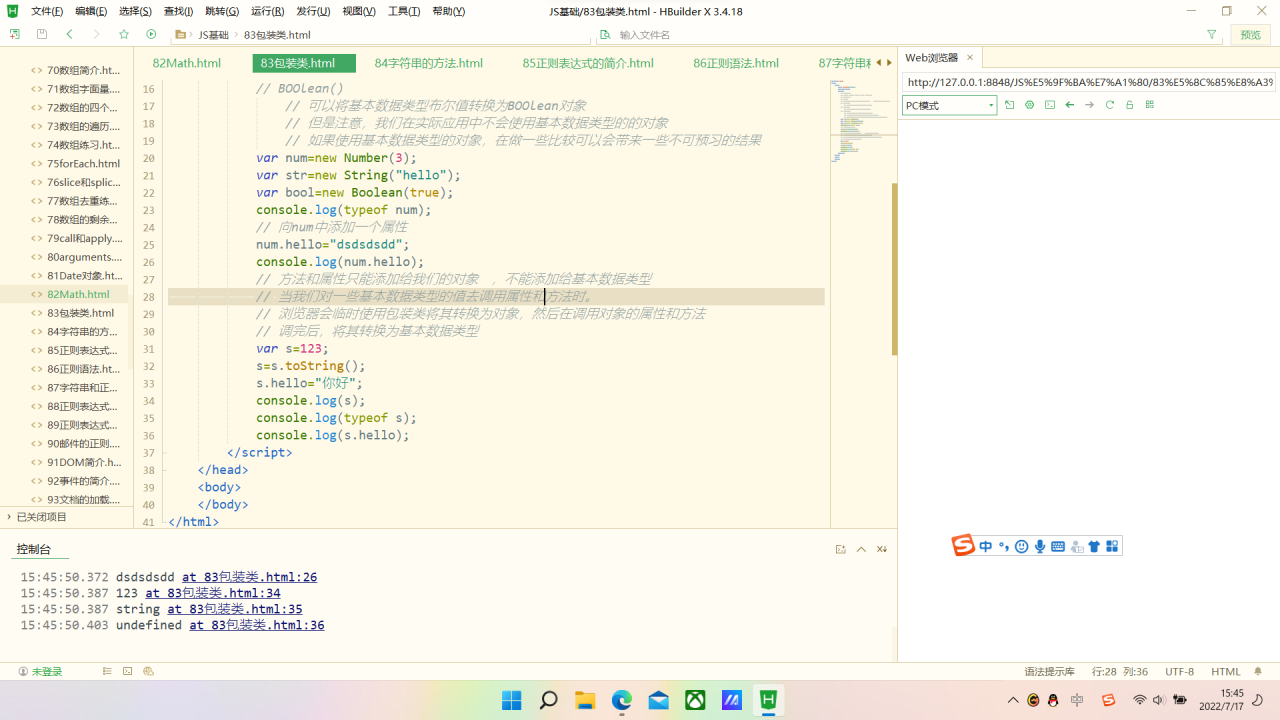
Task: Switch to the 84字符串的方法.html tab
Action: click(429, 63)
